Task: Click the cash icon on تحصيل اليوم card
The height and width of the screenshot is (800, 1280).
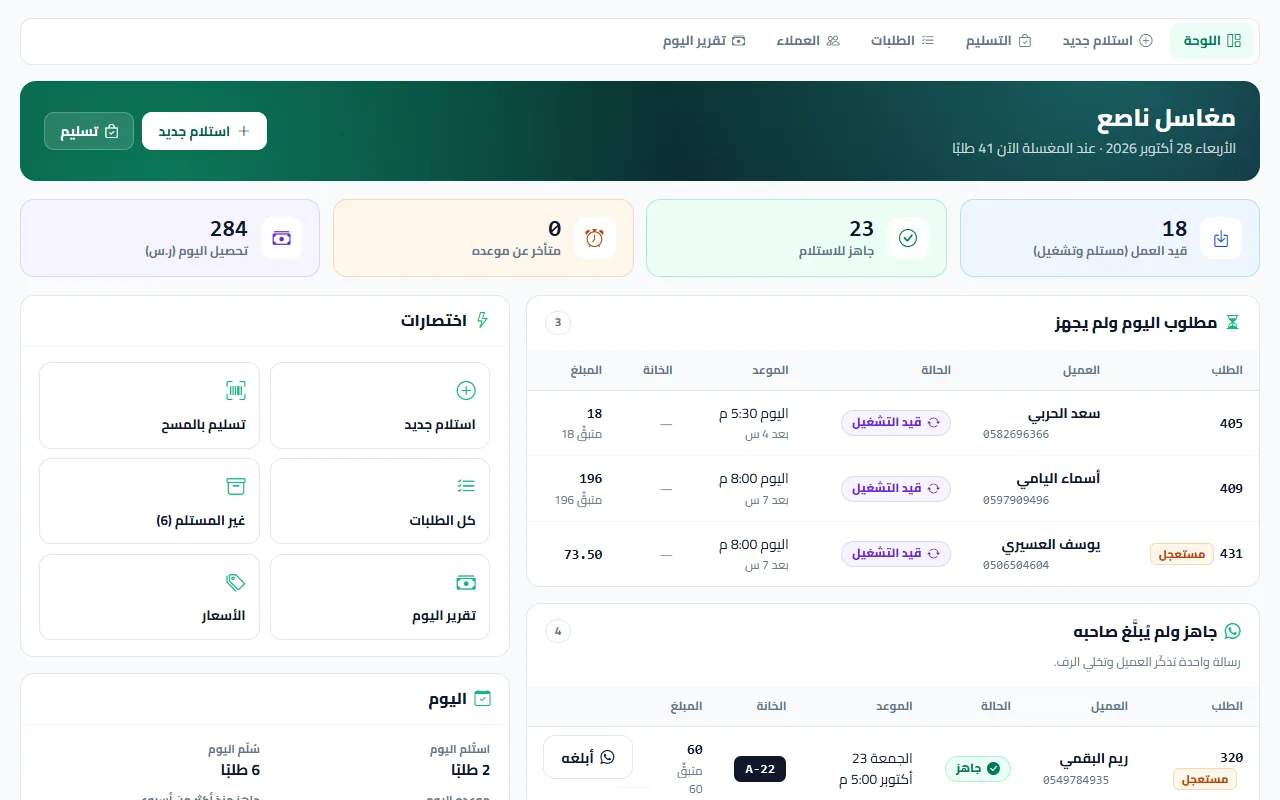Action: [281, 238]
